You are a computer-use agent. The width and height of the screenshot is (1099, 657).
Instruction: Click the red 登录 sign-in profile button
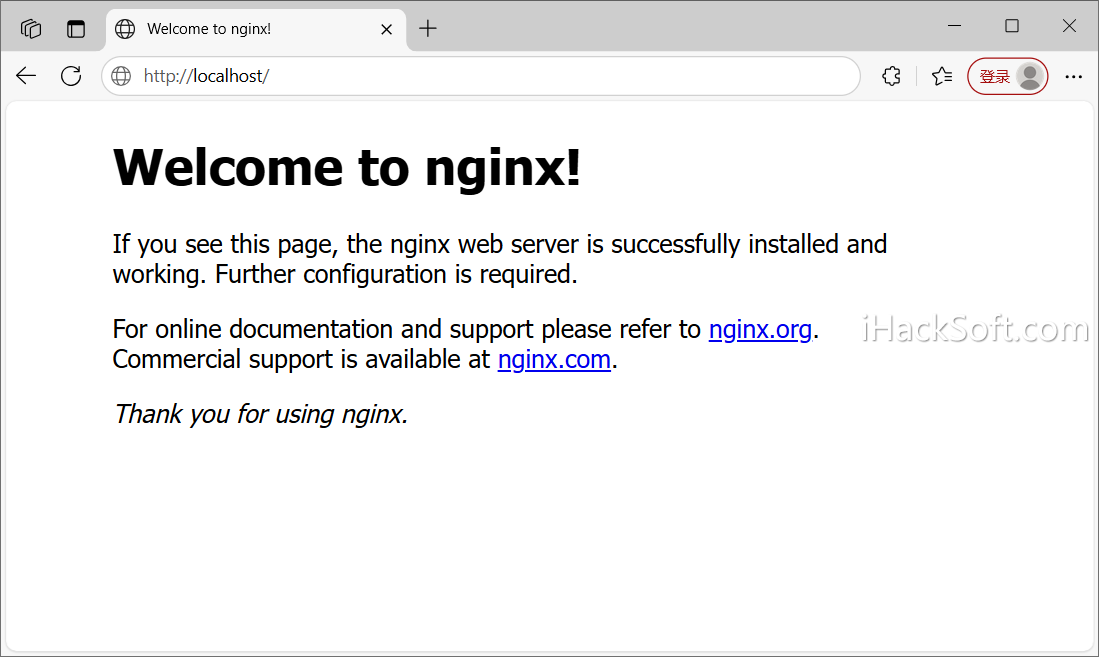(x=1008, y=76)
